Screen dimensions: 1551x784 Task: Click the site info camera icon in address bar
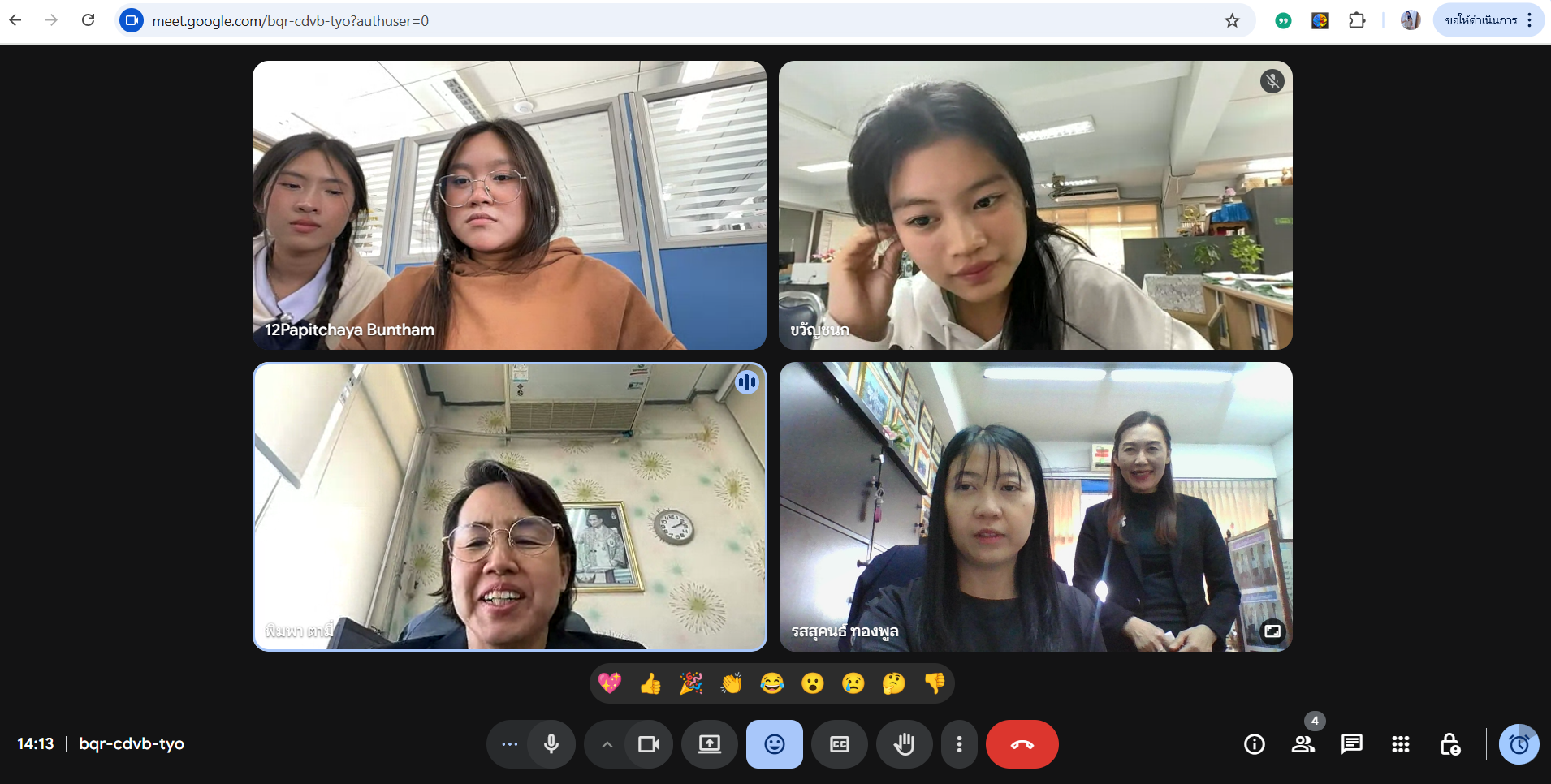coord(132,20)
